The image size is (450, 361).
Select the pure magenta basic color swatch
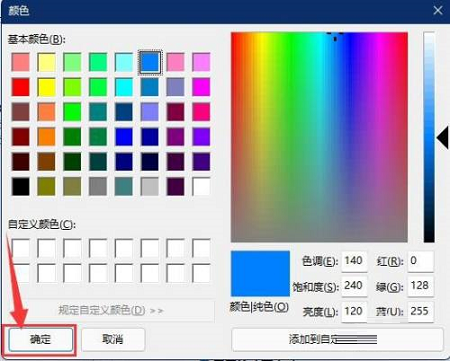coord(201,87)
